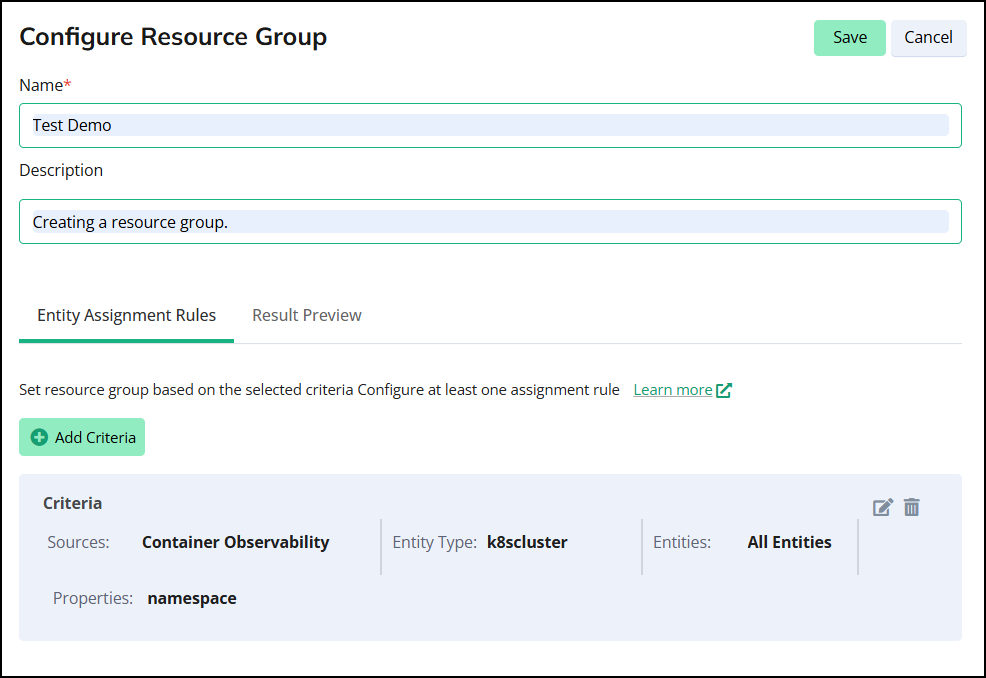Cancel the resource group configuration
The image size is (986, 678).
[928, 38]
